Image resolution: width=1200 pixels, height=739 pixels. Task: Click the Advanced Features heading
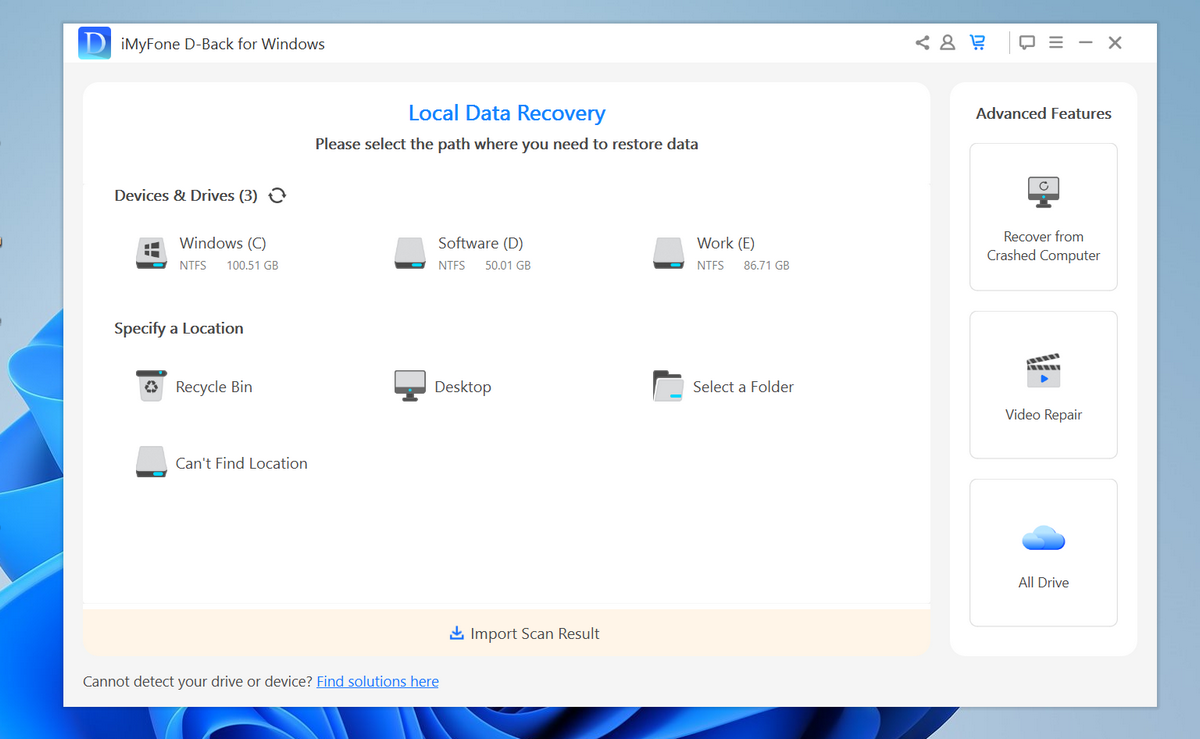point(1043,113)
